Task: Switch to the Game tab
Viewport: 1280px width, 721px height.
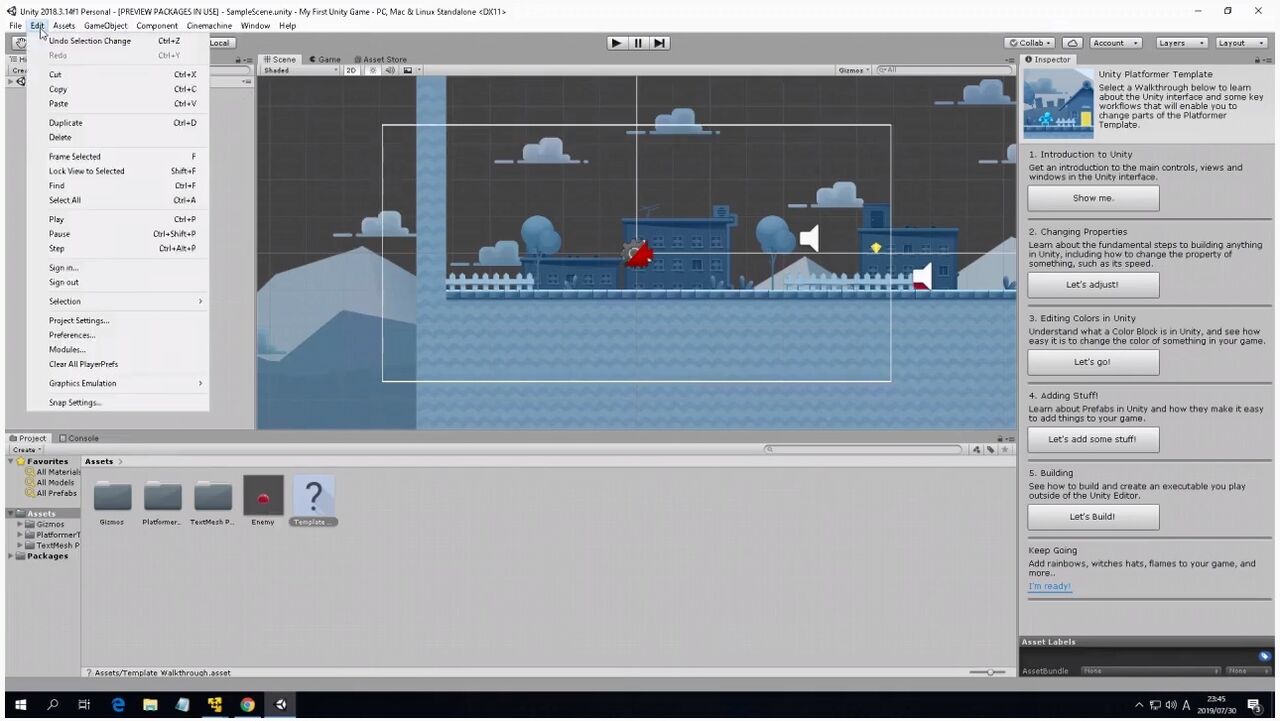Action: pos(325,59)
